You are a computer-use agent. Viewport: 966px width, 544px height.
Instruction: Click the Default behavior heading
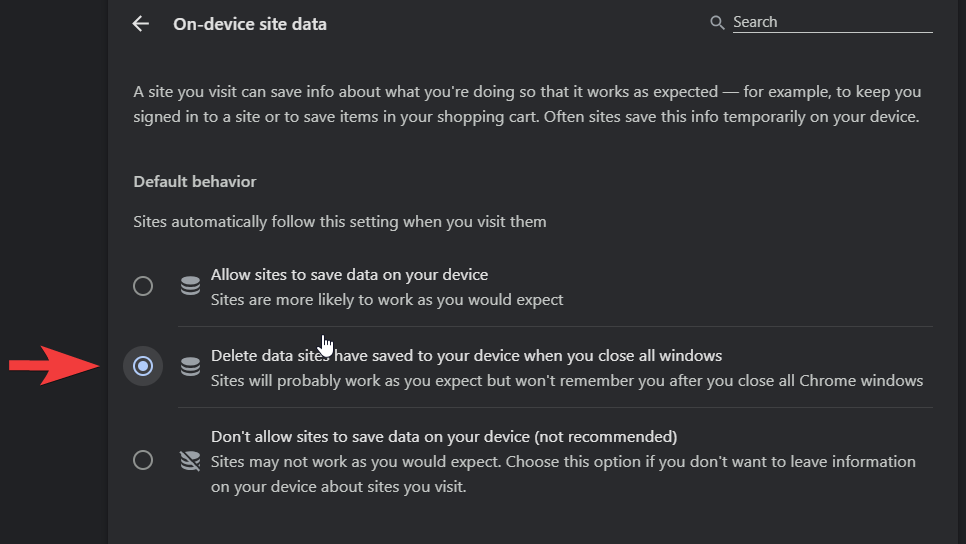(x=195, y=182)
